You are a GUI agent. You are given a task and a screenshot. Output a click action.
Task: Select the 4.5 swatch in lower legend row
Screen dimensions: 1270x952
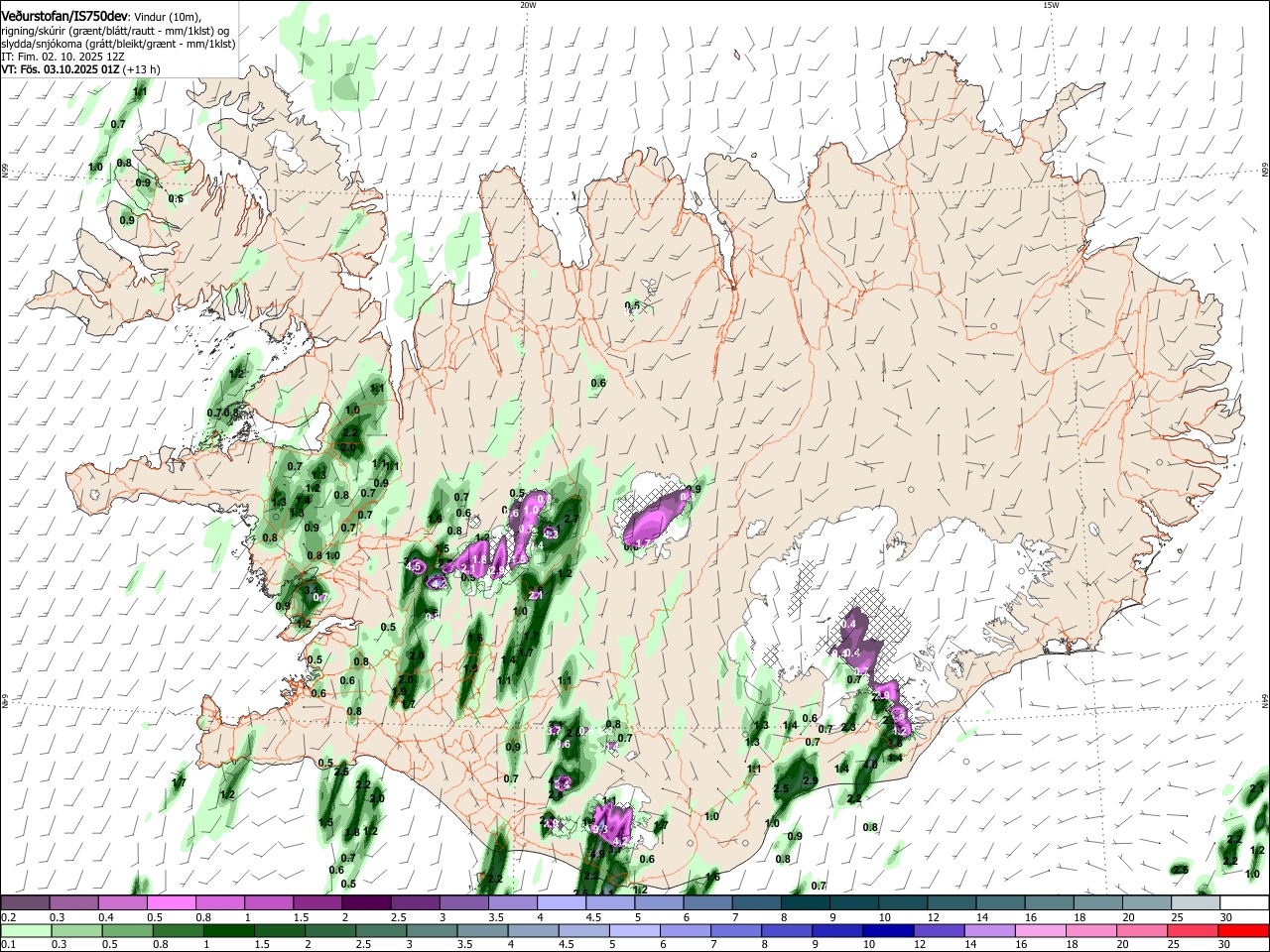584,930
